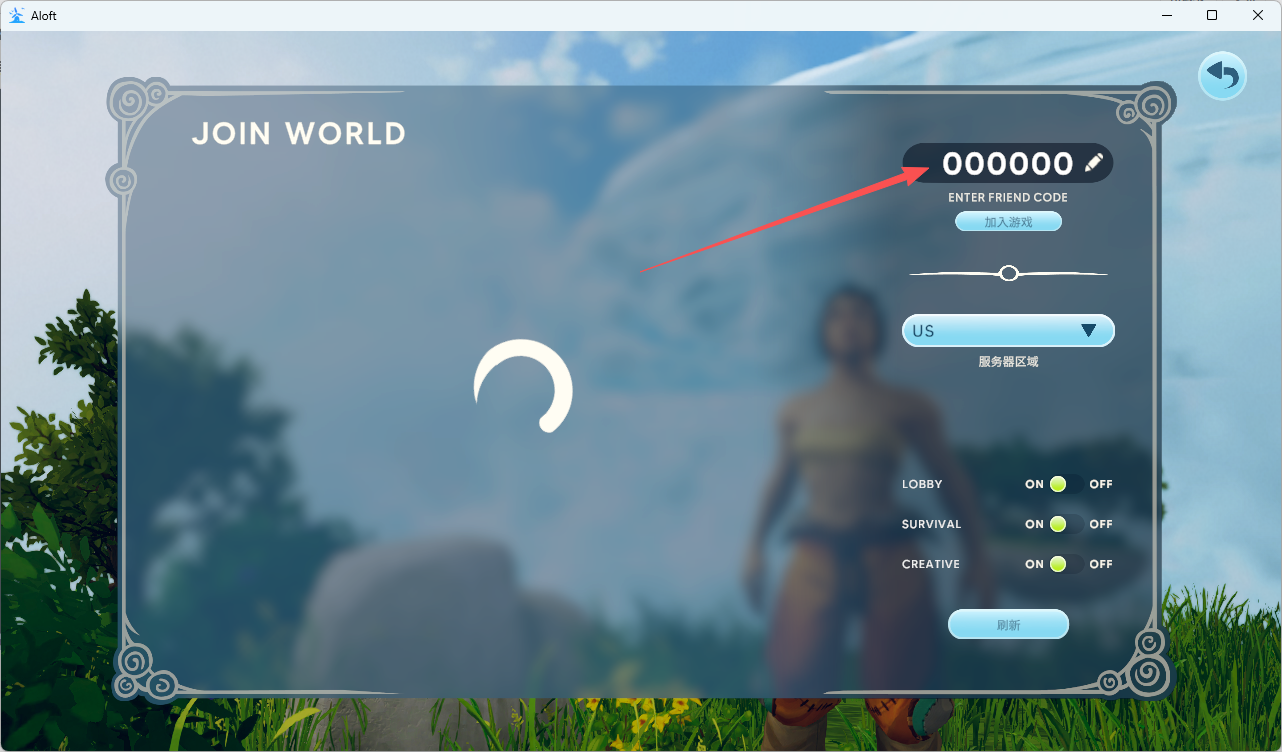The width and height of the screenshot is (1282, 752).
Task: Click ON label next to LOBBY
Action: coord(1034,484)
